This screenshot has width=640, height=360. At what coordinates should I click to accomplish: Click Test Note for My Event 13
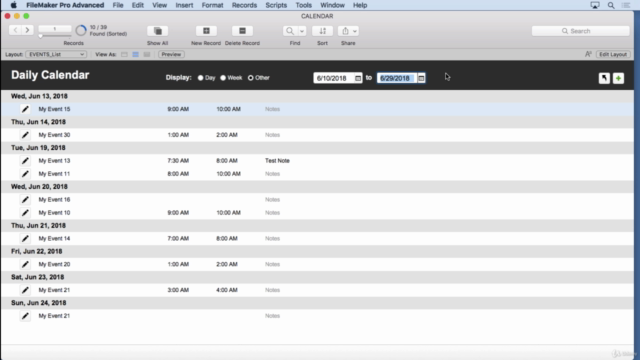(277, 160)
